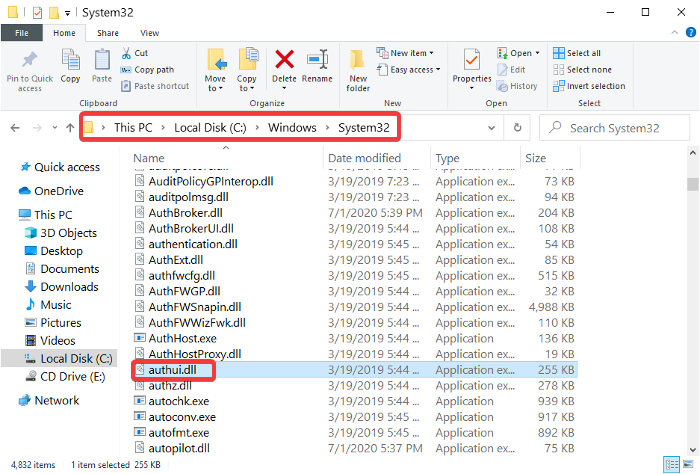700x474 pixels.
Task: Open Documents in the sidebar
Action: click(62, 269)
